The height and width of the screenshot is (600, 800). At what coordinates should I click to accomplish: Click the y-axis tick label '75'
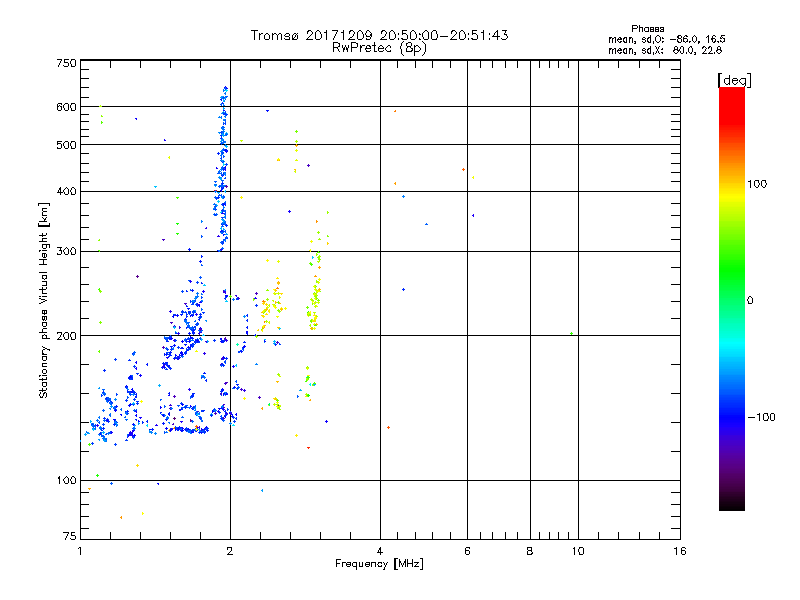tap(70, 536)
